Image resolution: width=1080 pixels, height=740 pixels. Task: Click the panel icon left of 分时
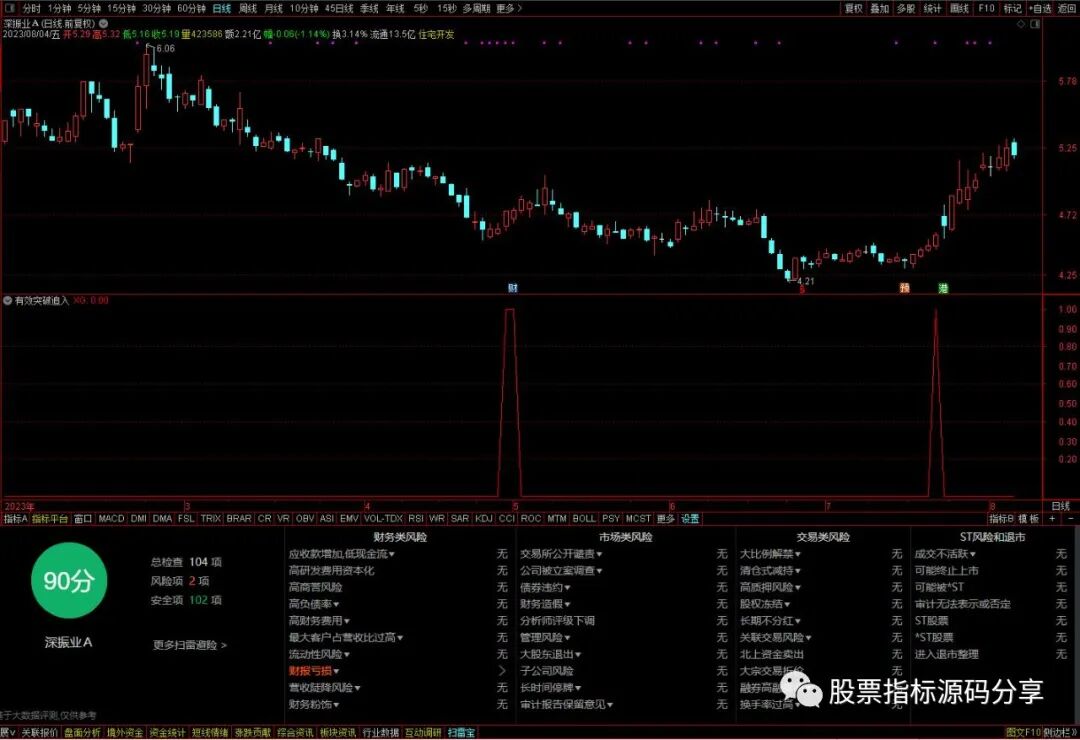pyautogui.click(x=10, y=8)
